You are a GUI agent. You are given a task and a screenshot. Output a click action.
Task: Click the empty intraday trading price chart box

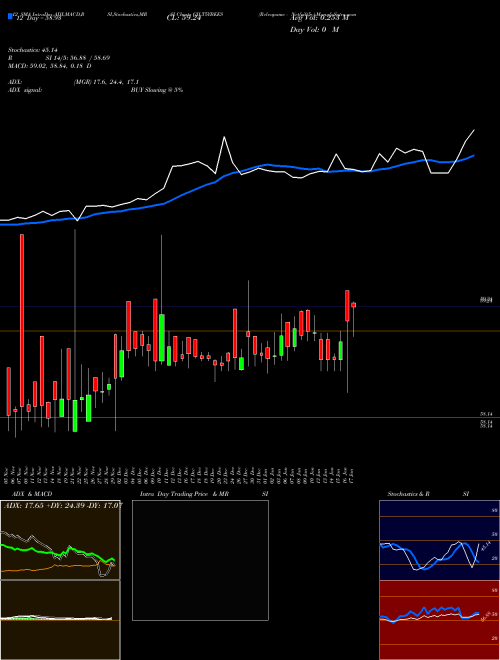point(200,560)
